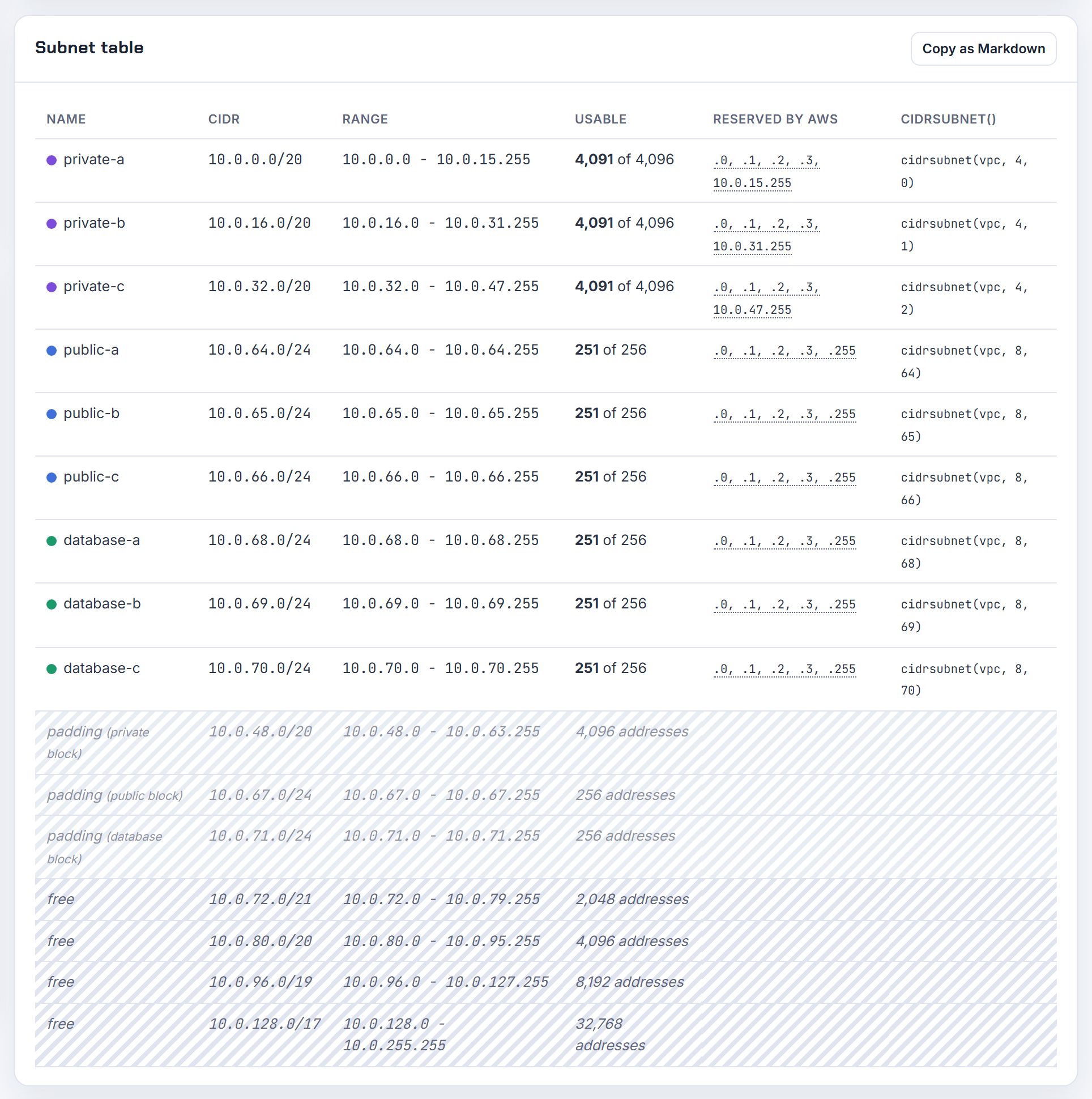Click the 10.0.16.0/20 CIDR cell
The image size is (1092, 1099).
point(259,224)
